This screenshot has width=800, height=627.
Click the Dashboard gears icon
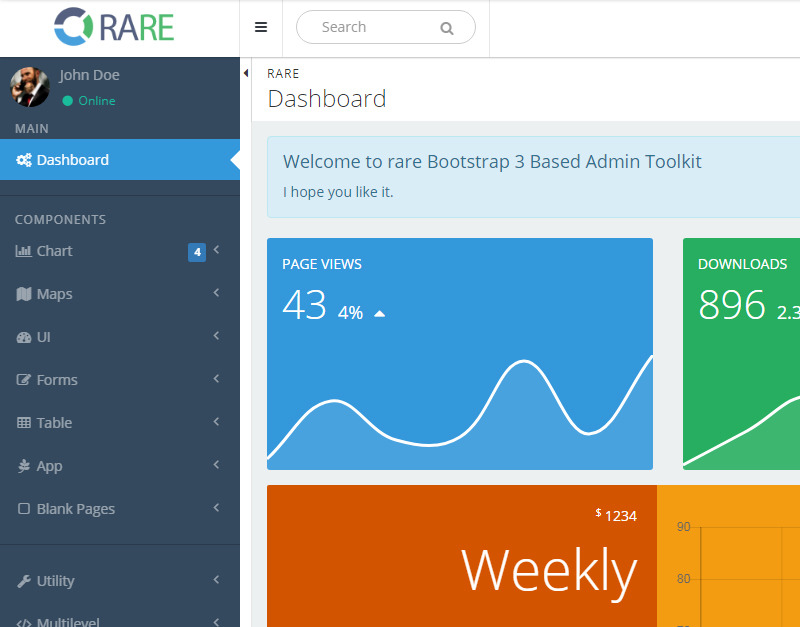pyautogui.click(x=22, y=159)
